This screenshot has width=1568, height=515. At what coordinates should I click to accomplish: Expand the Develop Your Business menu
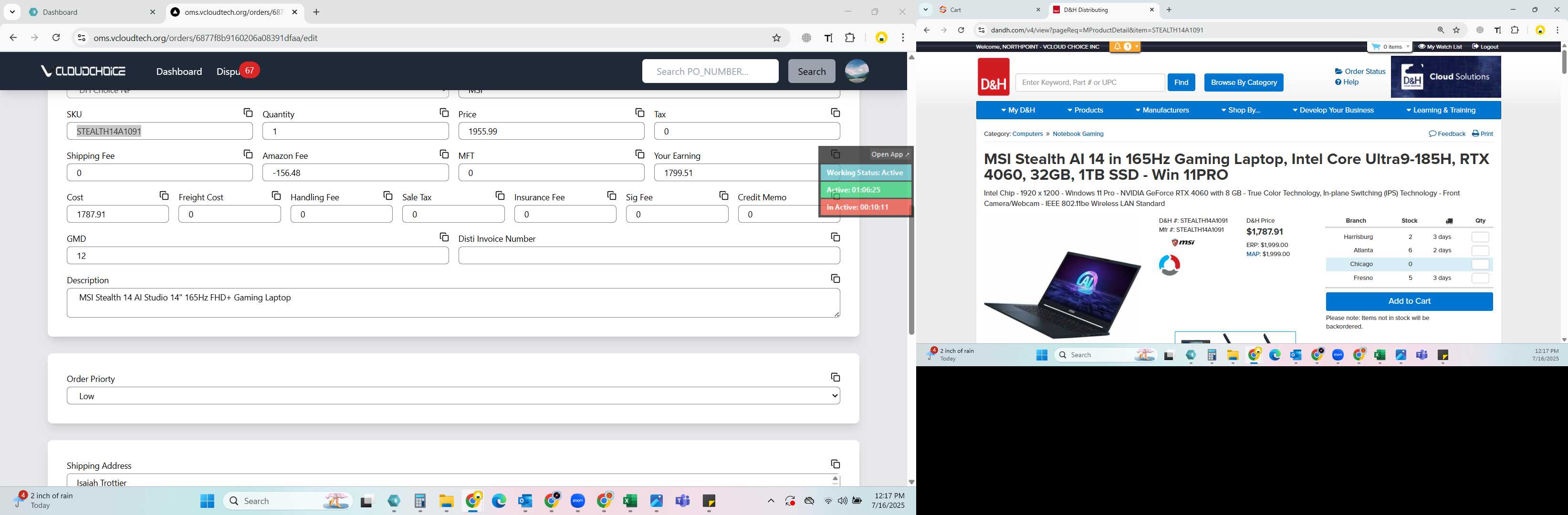pyautogui.click(x=1333, y=111)
